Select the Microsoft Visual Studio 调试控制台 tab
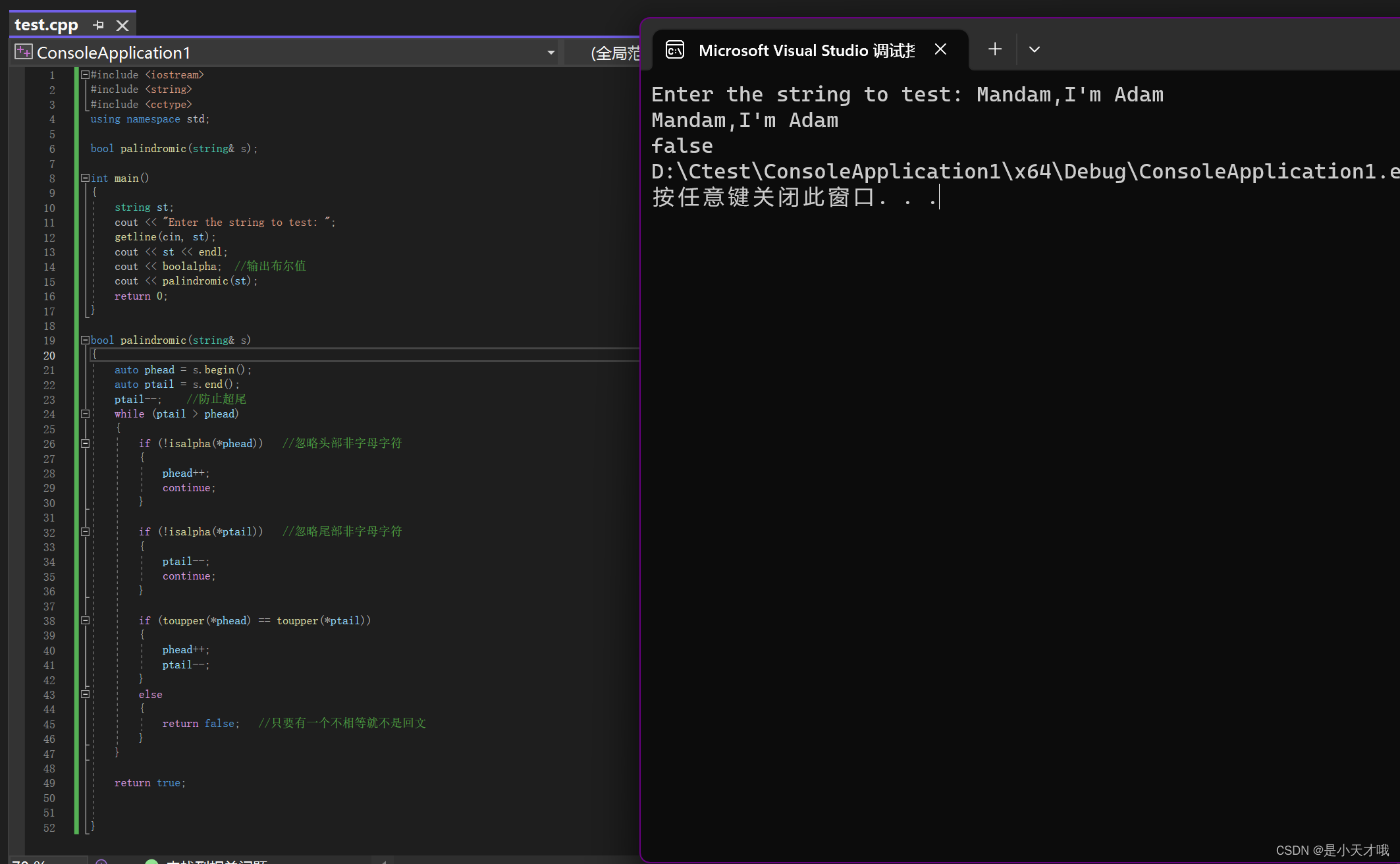 803,49
